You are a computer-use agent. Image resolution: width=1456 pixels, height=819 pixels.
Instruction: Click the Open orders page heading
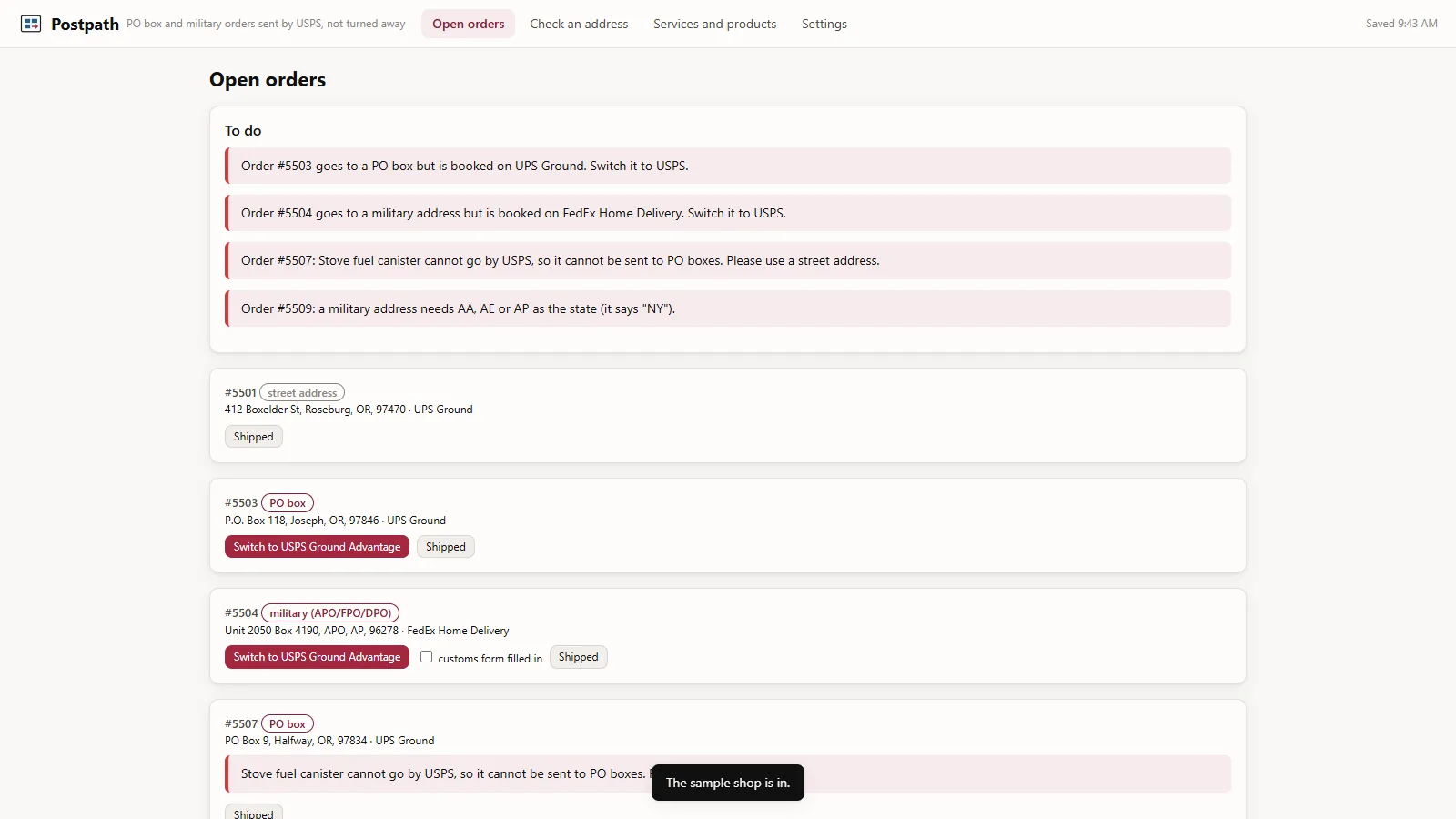pyautogui.click(x=268, y=80)
